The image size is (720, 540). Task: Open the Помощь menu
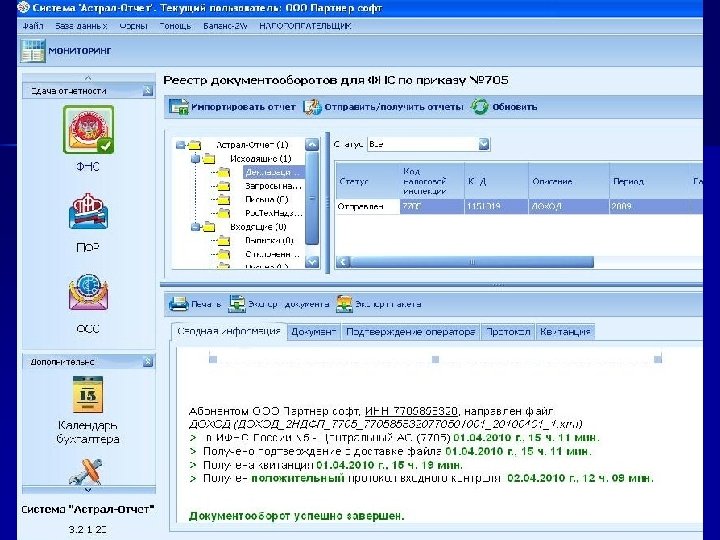tap(175, 26)
